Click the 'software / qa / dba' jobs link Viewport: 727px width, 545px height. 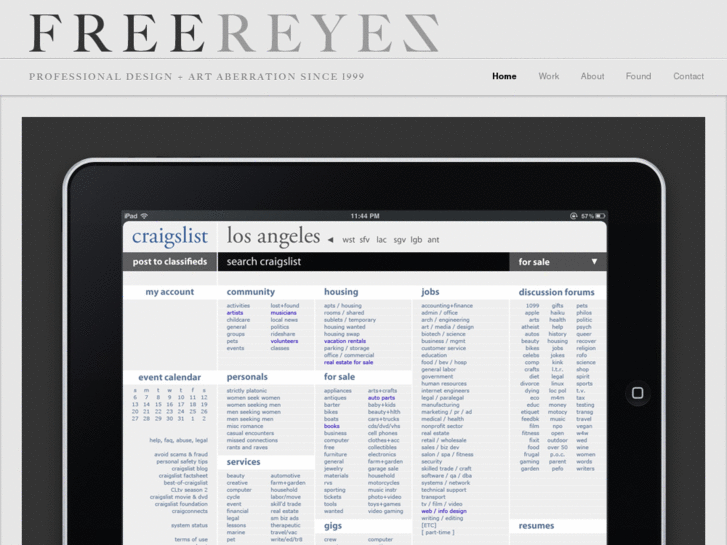(x=446, y=475)
